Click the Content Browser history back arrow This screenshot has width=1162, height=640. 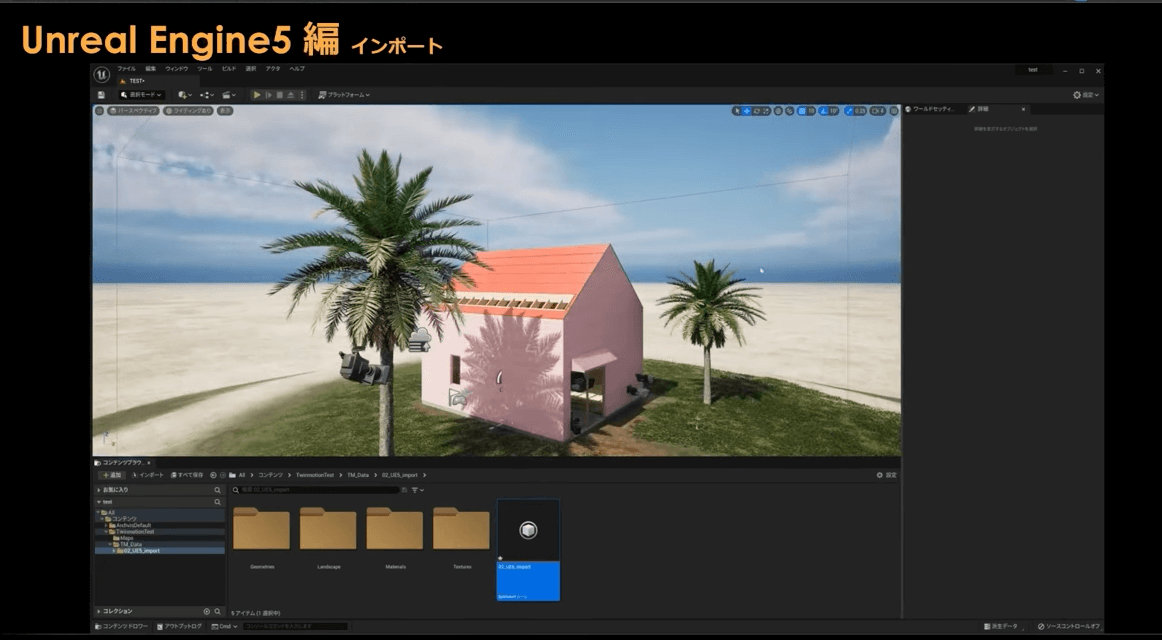tap(213, 475)
